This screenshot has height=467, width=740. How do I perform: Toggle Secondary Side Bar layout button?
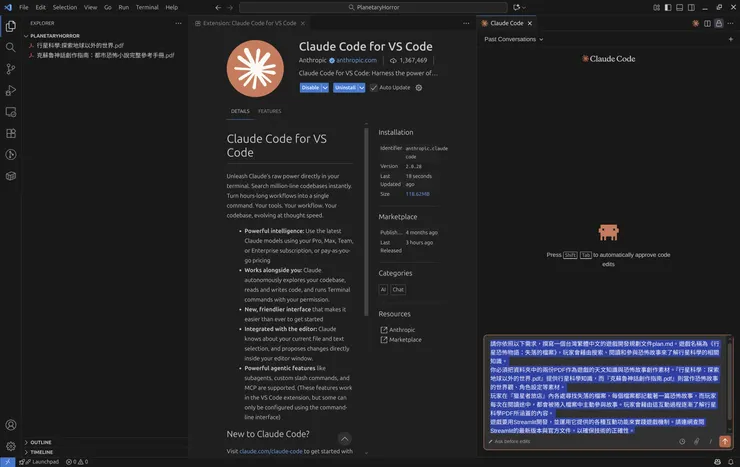point(691,7)
